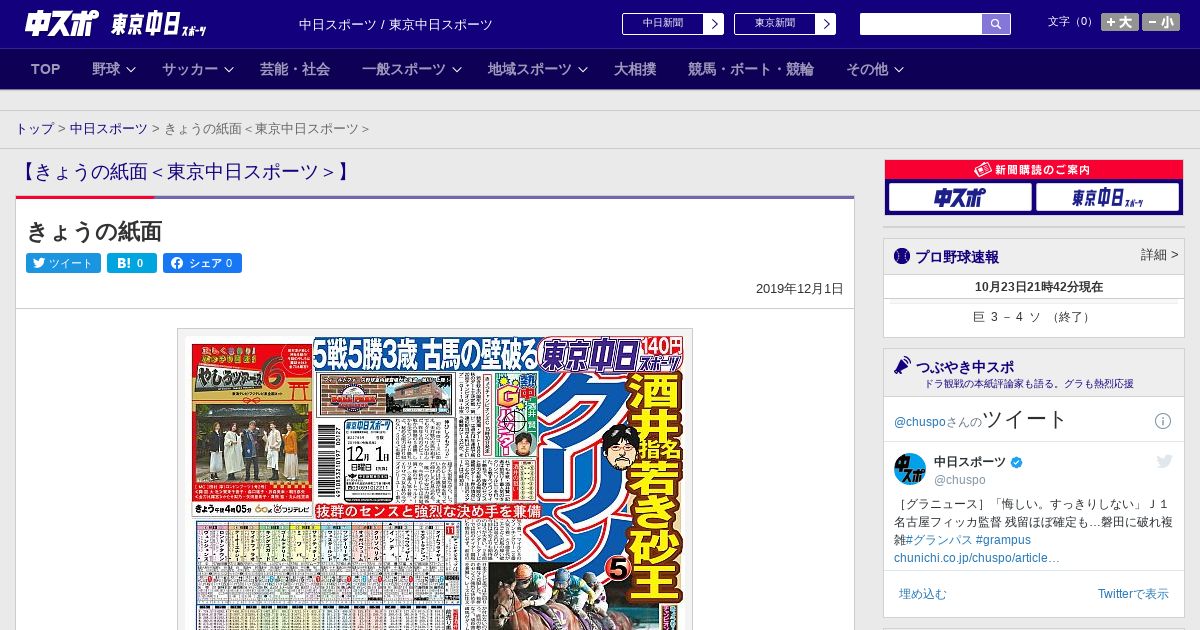Click the 新聞購読のご案内 banner heading

coord(1034,170)
